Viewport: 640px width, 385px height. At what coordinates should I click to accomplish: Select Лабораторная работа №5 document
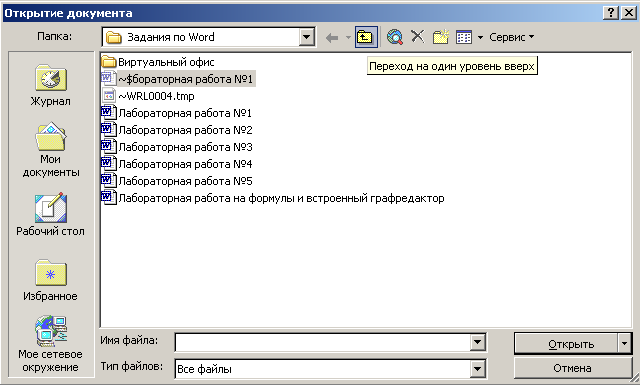click(177, 181)
